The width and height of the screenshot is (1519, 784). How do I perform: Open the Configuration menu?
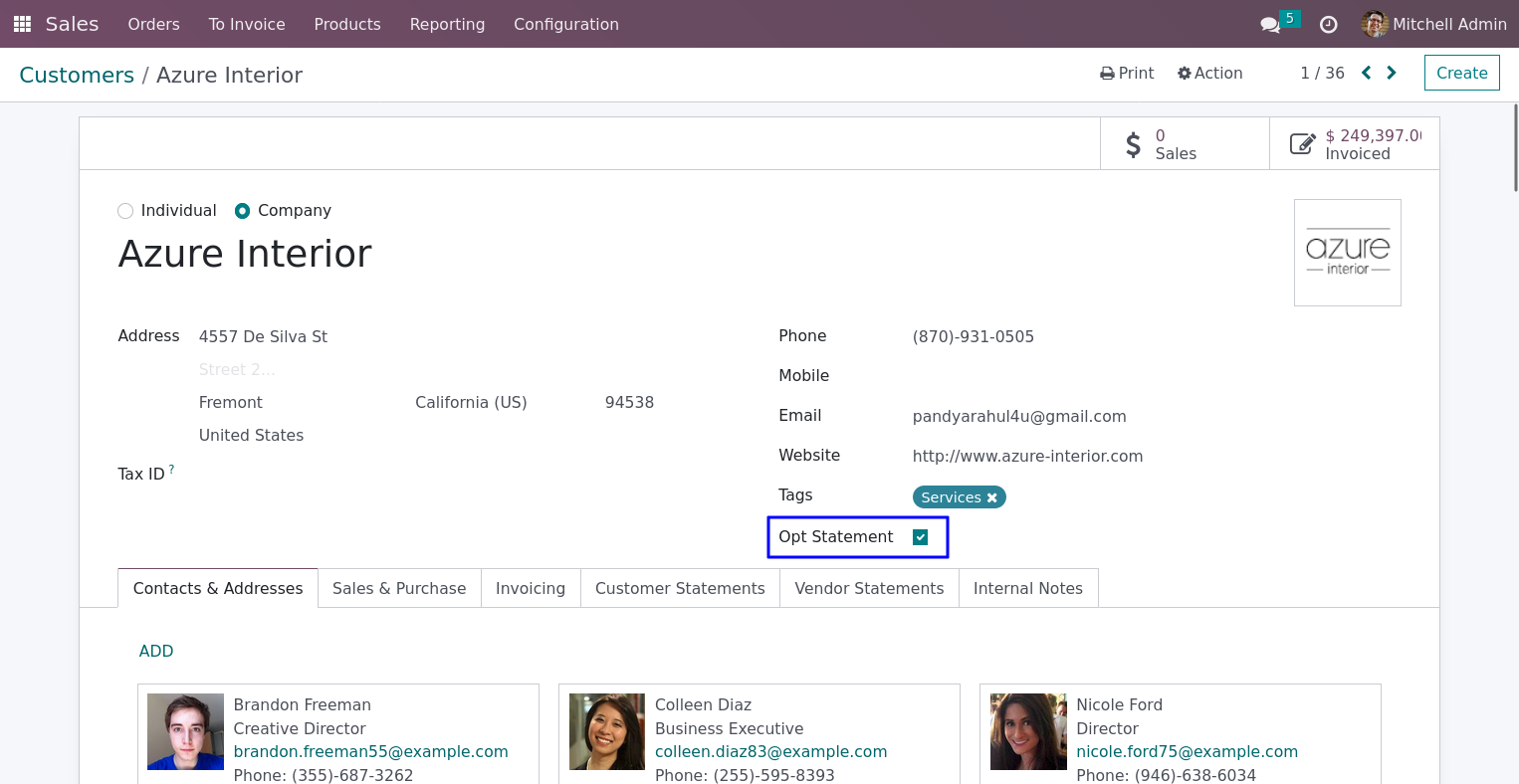click(566, 24)
